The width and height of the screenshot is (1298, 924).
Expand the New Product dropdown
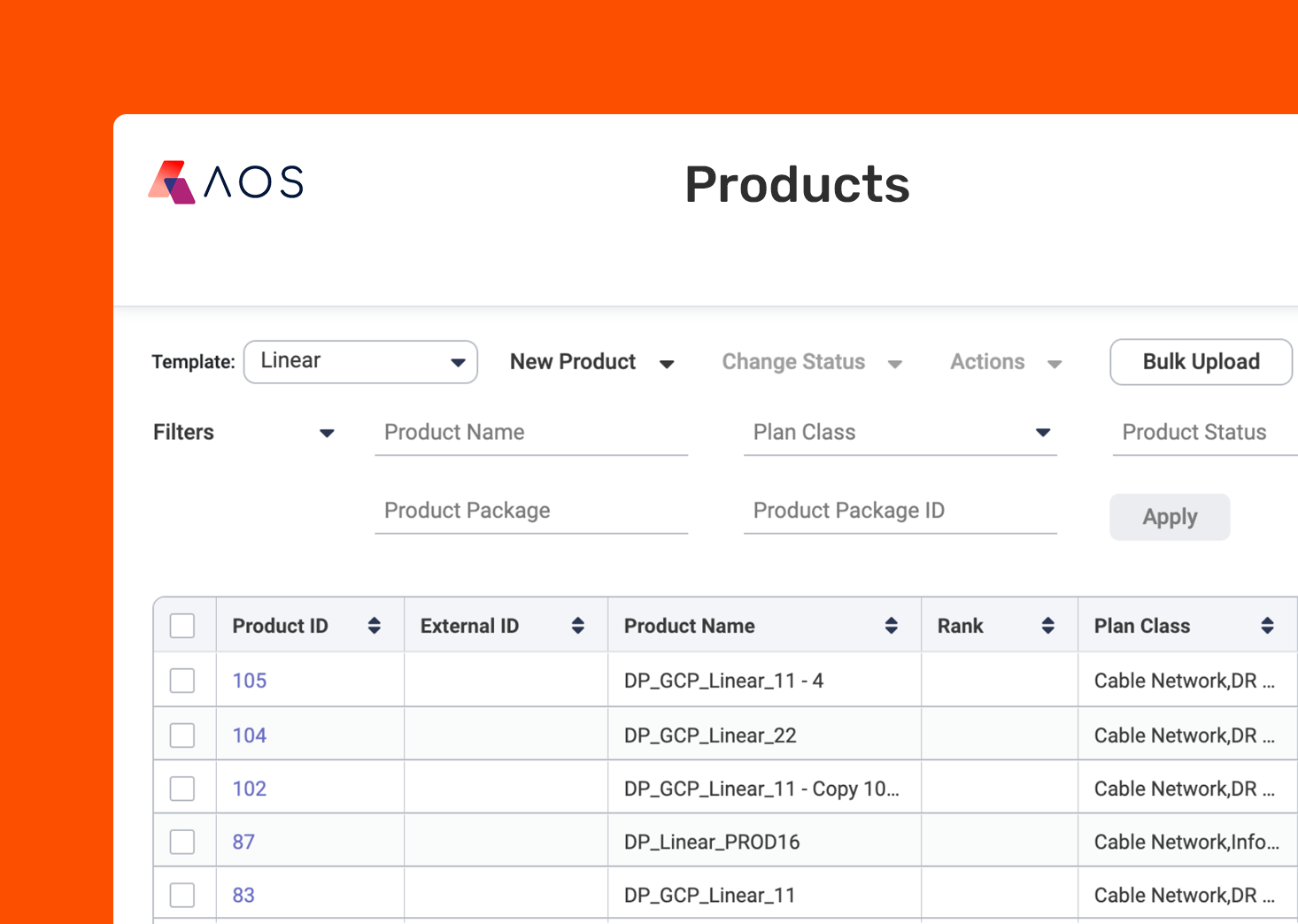(591, 361)
